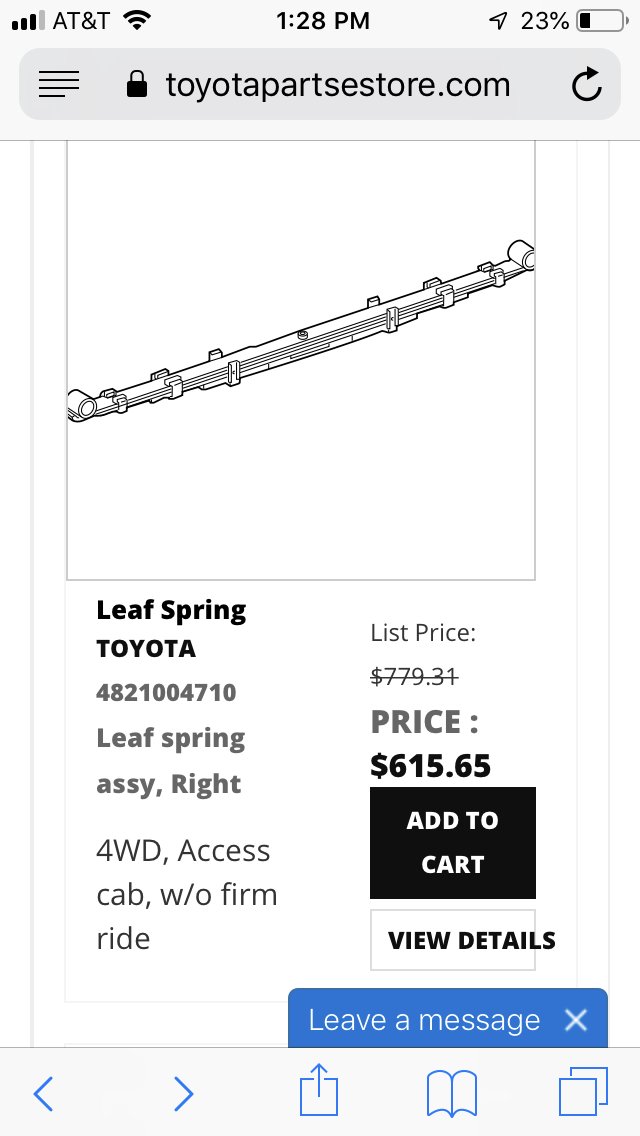Image resolution: width=640 pixels, height=1136 pixels.
Task: Tap the Leaf spring assy, Right text
Action: click(170, 761)
